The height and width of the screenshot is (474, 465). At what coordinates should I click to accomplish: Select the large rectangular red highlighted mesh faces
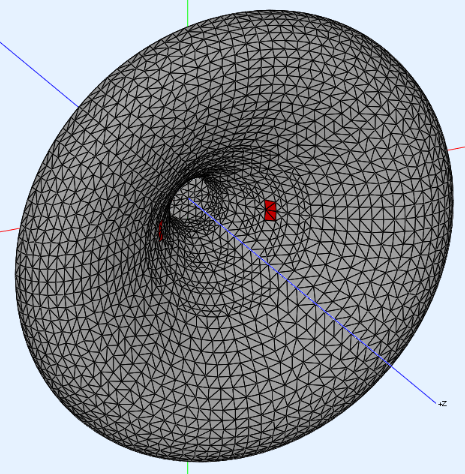(271, 210)
